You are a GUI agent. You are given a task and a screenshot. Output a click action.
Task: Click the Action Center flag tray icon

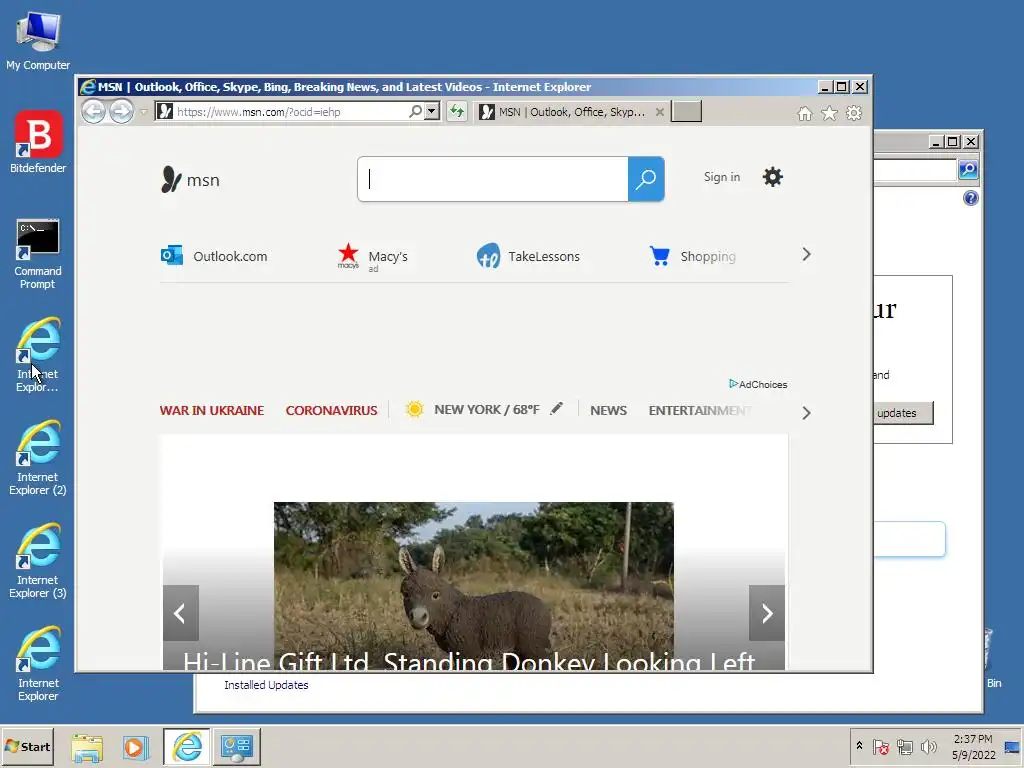880,746
